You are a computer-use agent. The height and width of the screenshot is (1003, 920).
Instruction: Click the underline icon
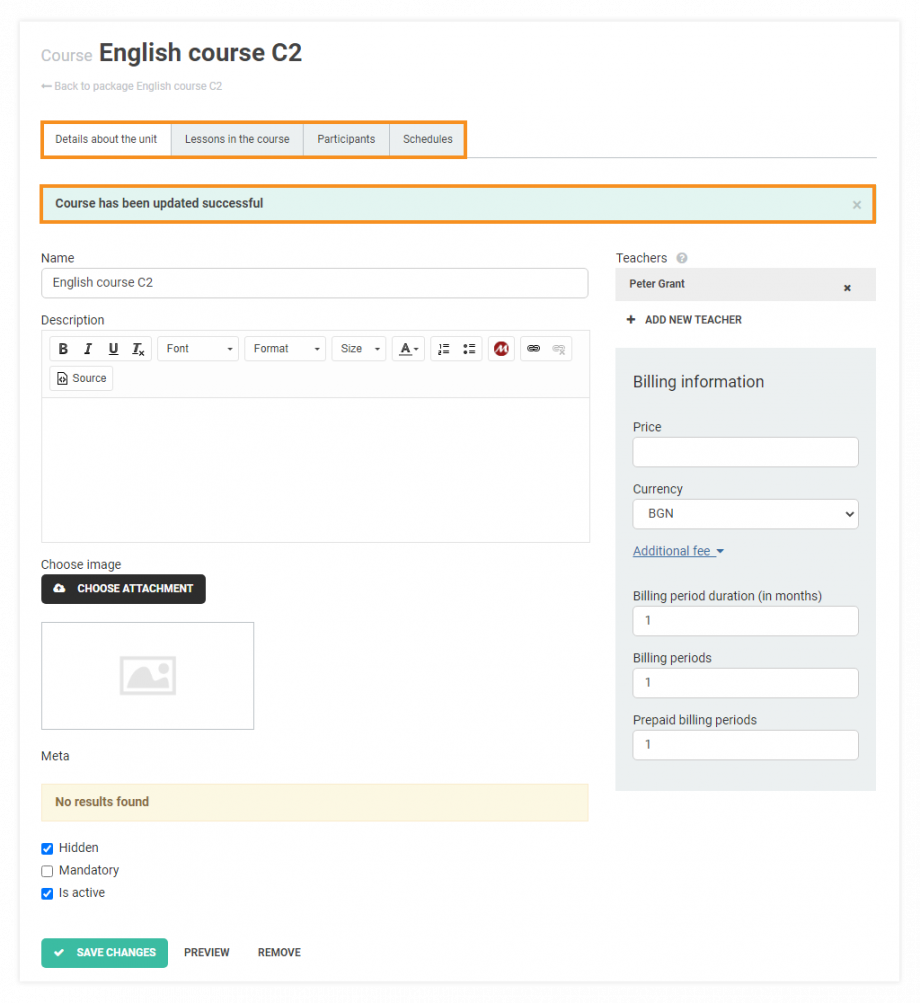[113, 349]
